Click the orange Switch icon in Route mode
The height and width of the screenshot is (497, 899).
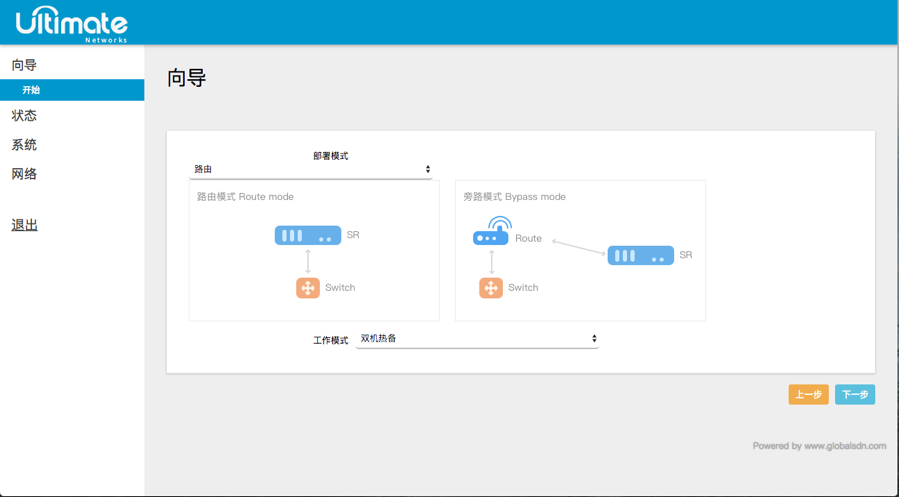[308, 287]
